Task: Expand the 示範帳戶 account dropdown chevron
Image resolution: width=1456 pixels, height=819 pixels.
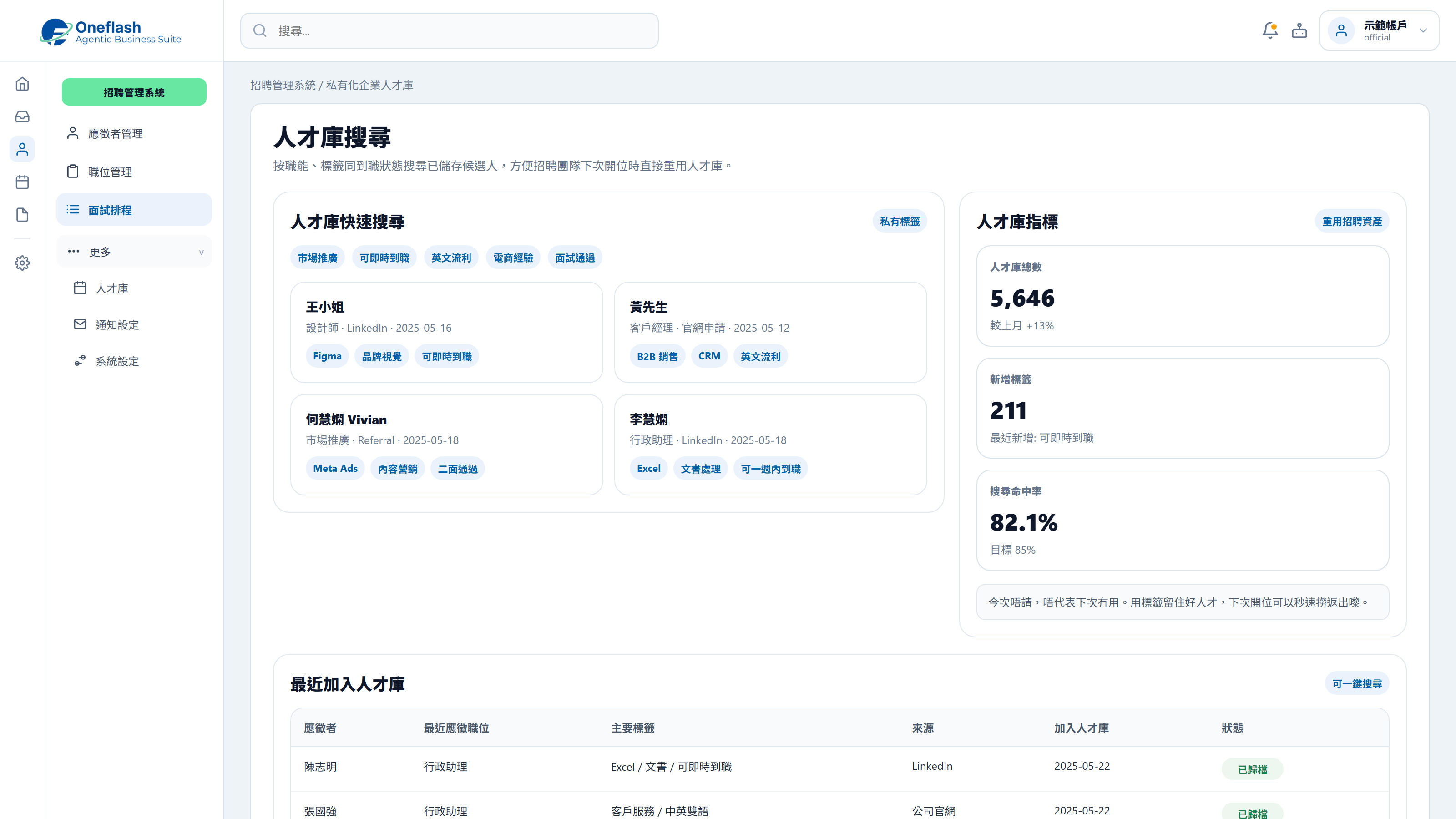Action: pyautogui.click(x=1423, y=30)
